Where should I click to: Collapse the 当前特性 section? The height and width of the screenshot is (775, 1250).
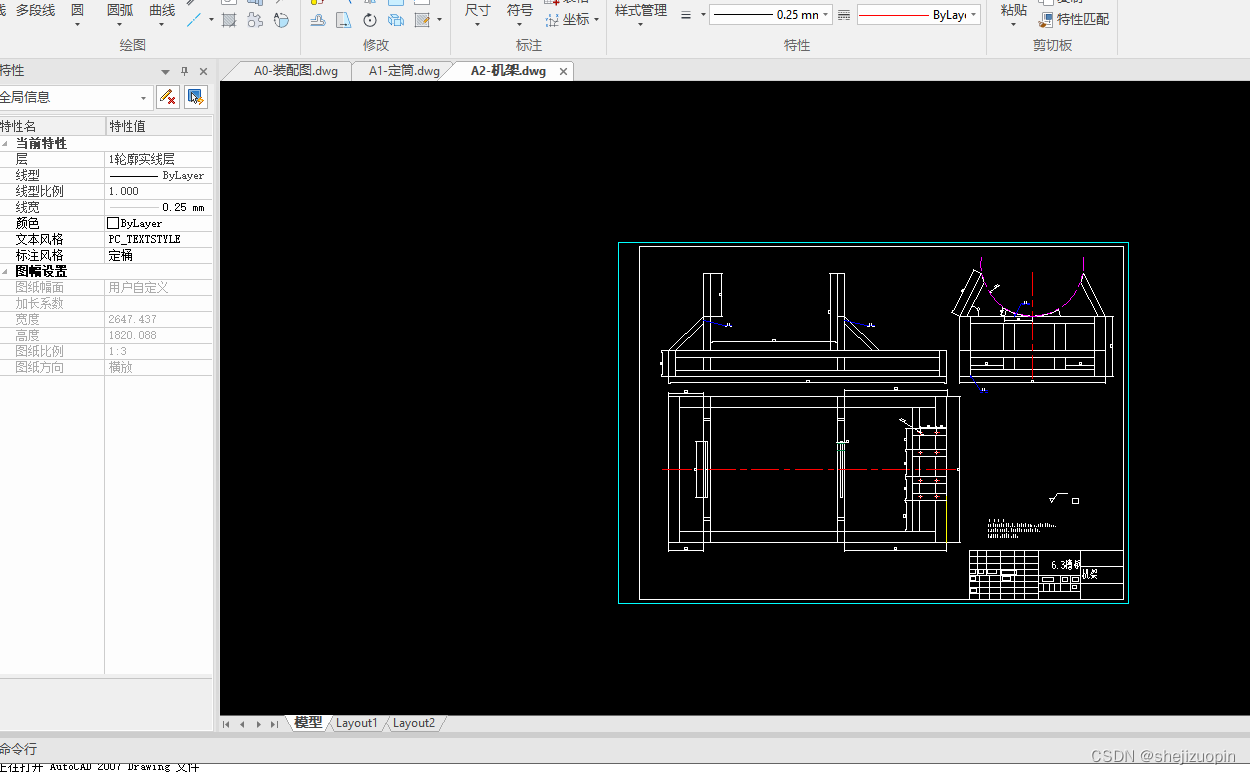[x=5, y=143]
